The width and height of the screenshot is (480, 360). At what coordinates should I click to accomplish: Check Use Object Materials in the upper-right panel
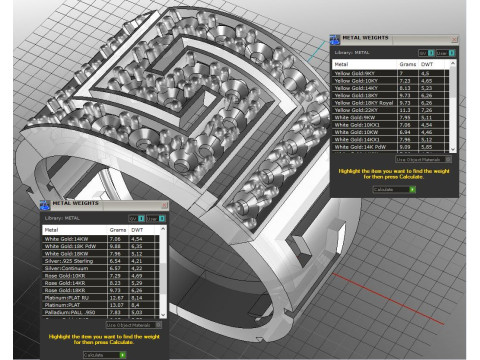click(x=423, y=159)
